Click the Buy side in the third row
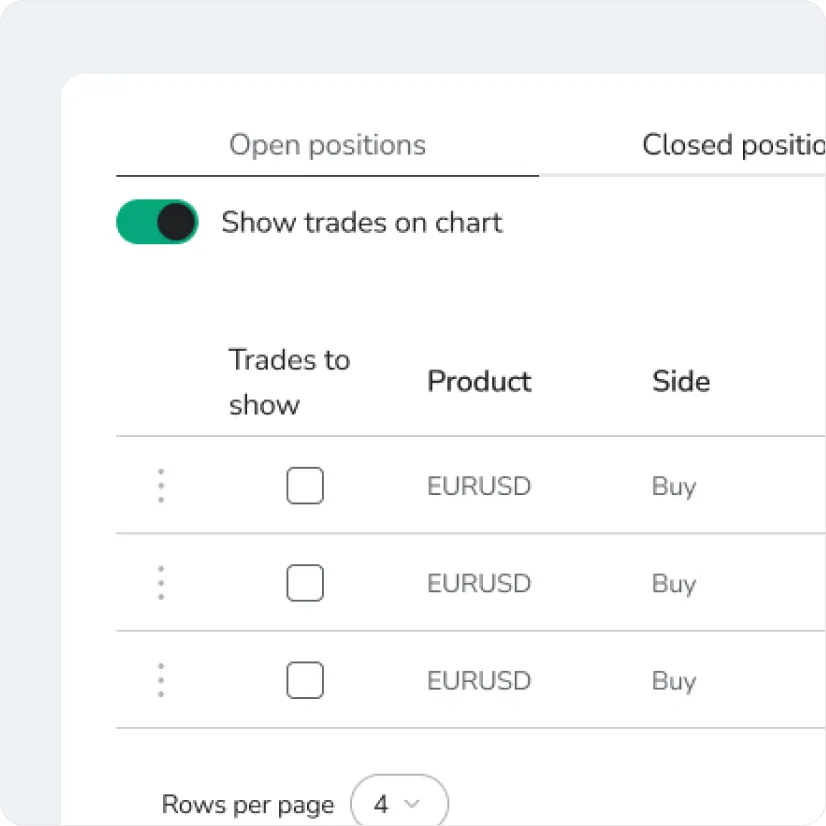The image size is (826, 826). [x=673, y=681]
